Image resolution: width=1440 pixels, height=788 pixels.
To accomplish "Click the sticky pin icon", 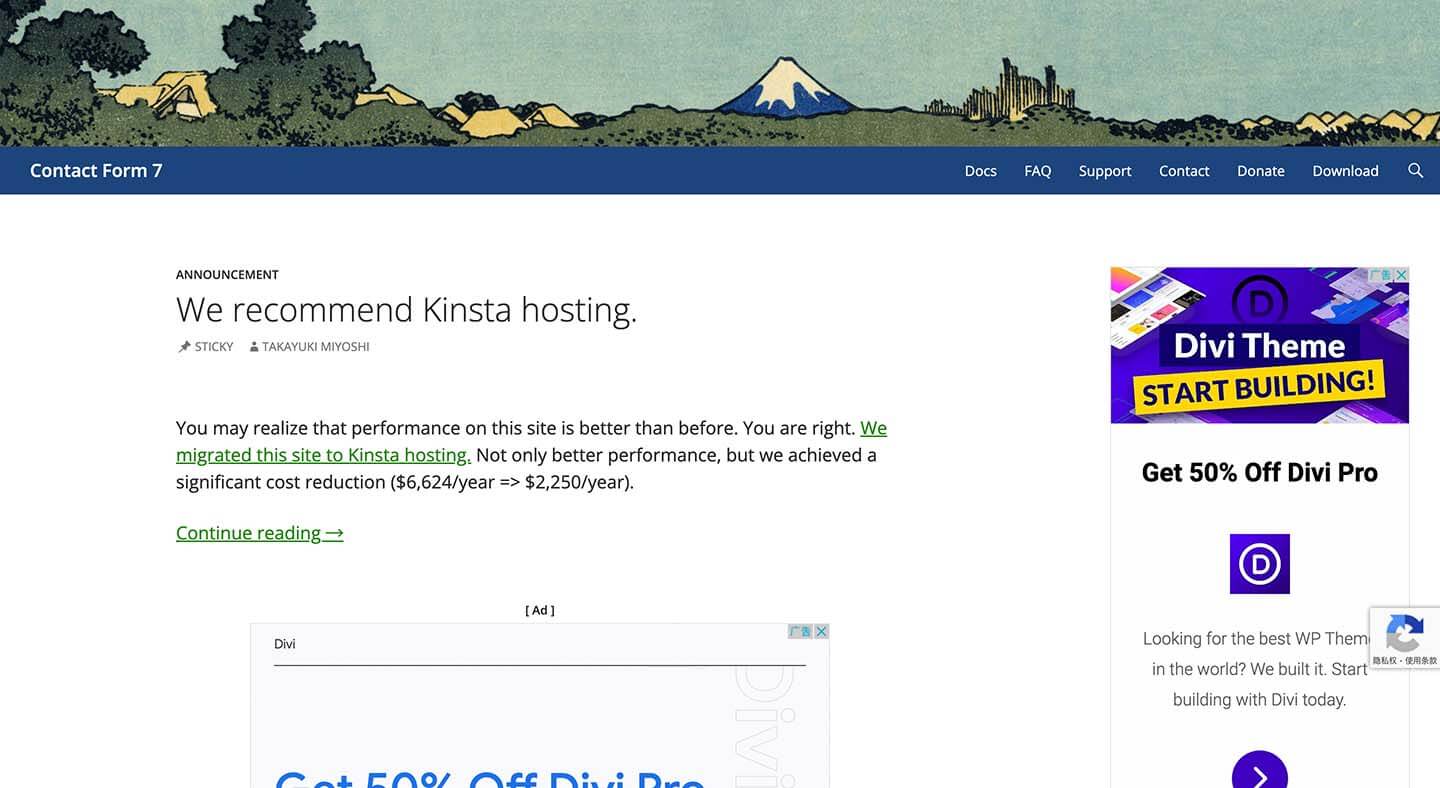I will pyautogui.click(x=184, y=347).
